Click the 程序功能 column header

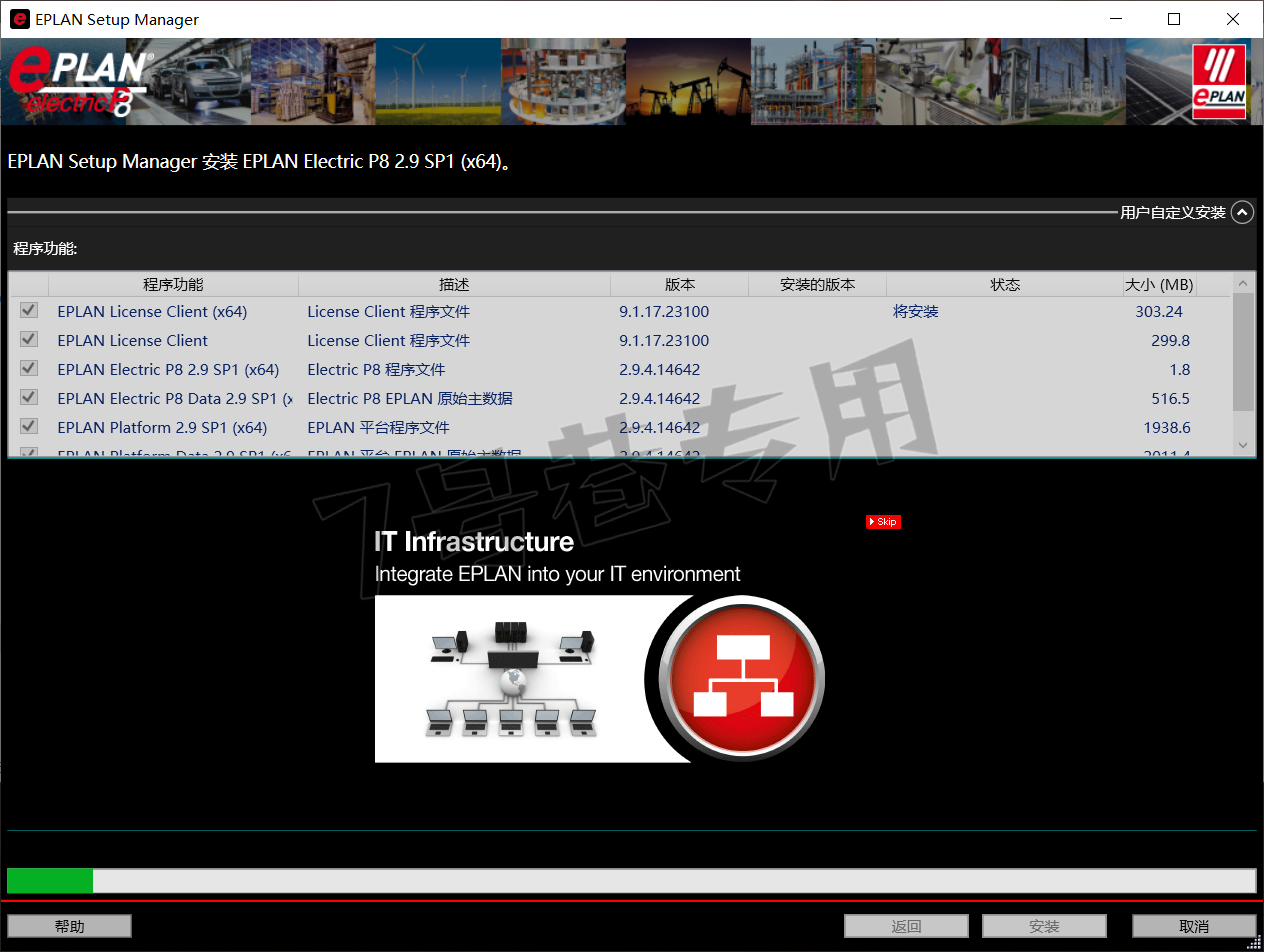[173, 284]
